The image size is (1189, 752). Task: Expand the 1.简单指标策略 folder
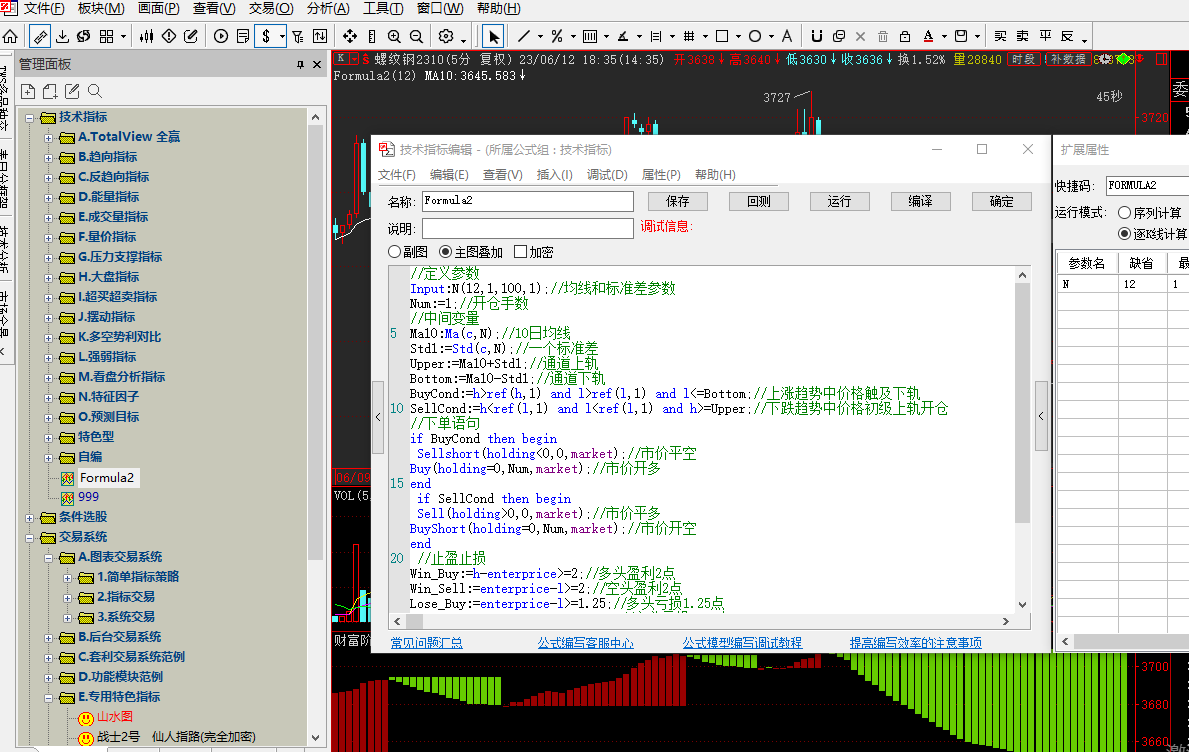[x=67, y=578]
